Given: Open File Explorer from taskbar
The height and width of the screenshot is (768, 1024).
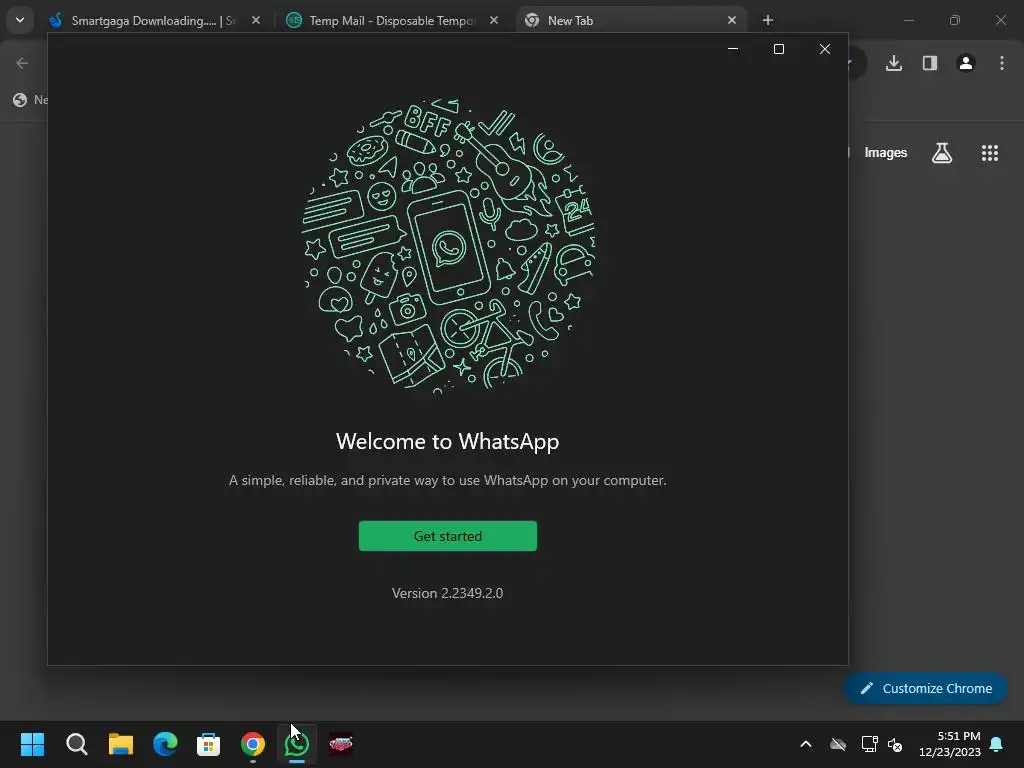Looking at the screenshot, I should click(121, 744).
